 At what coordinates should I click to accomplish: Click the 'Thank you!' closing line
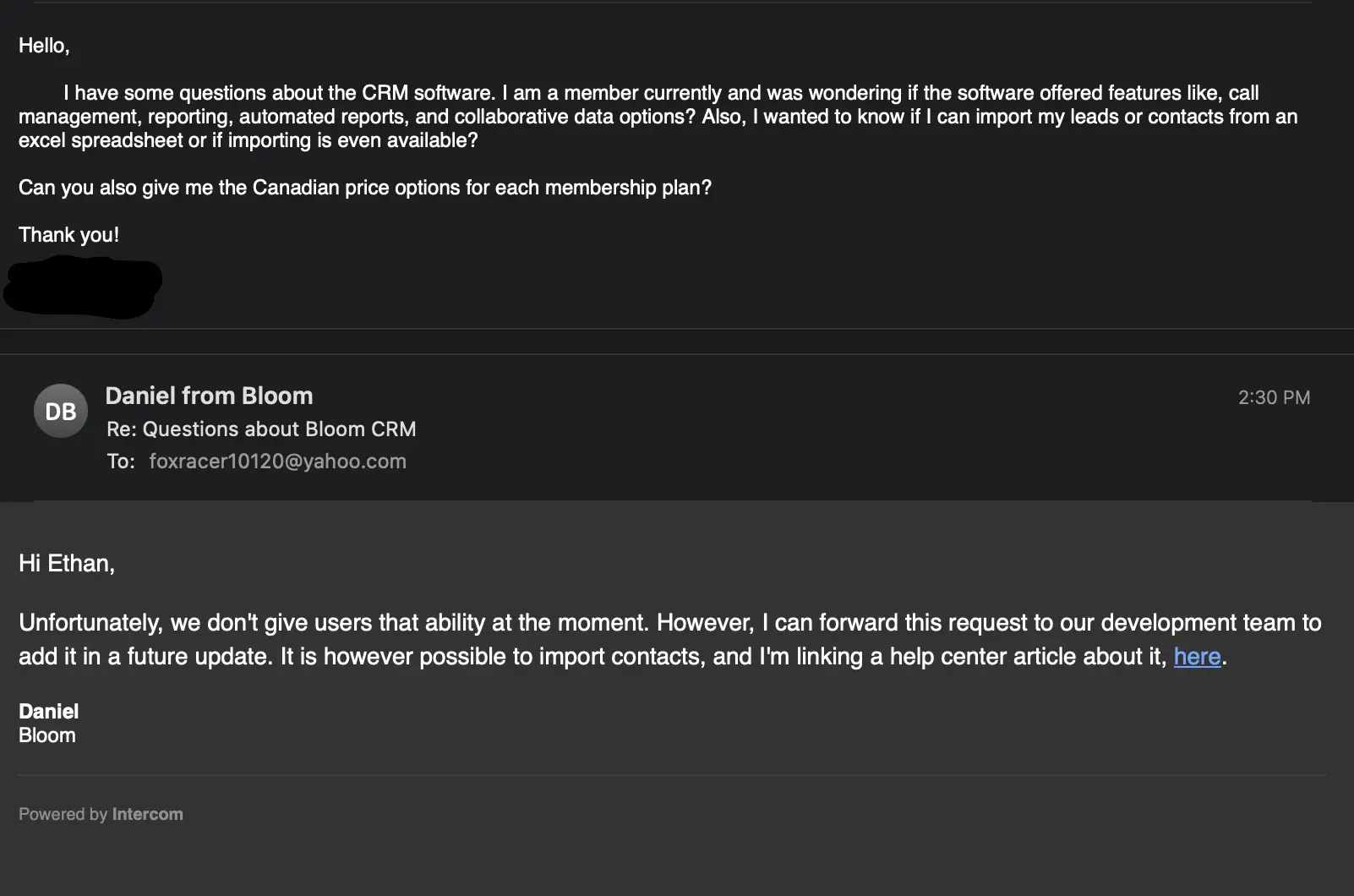point(69,235)
